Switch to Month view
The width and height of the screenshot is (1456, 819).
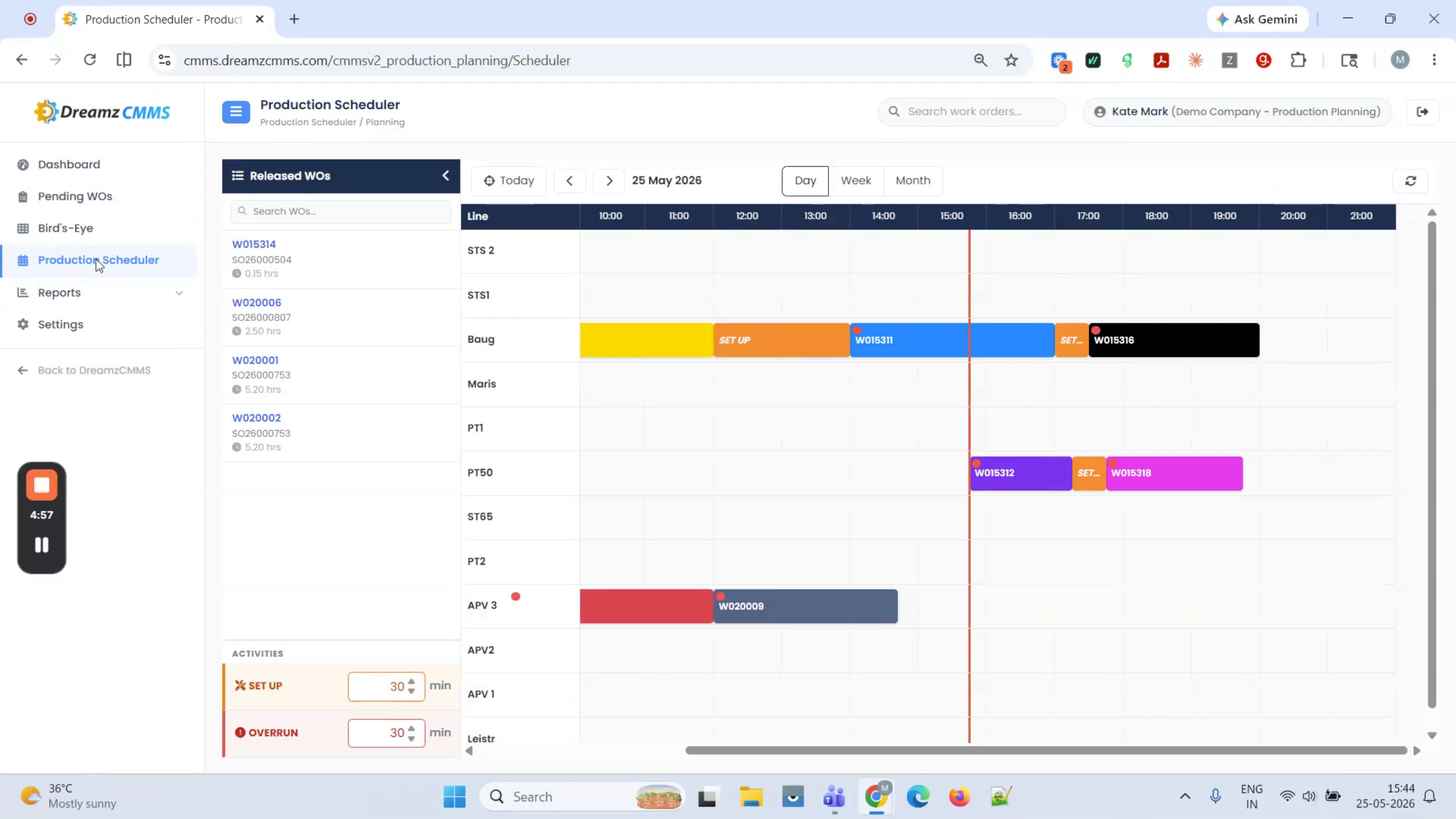(x=912, y=181)
